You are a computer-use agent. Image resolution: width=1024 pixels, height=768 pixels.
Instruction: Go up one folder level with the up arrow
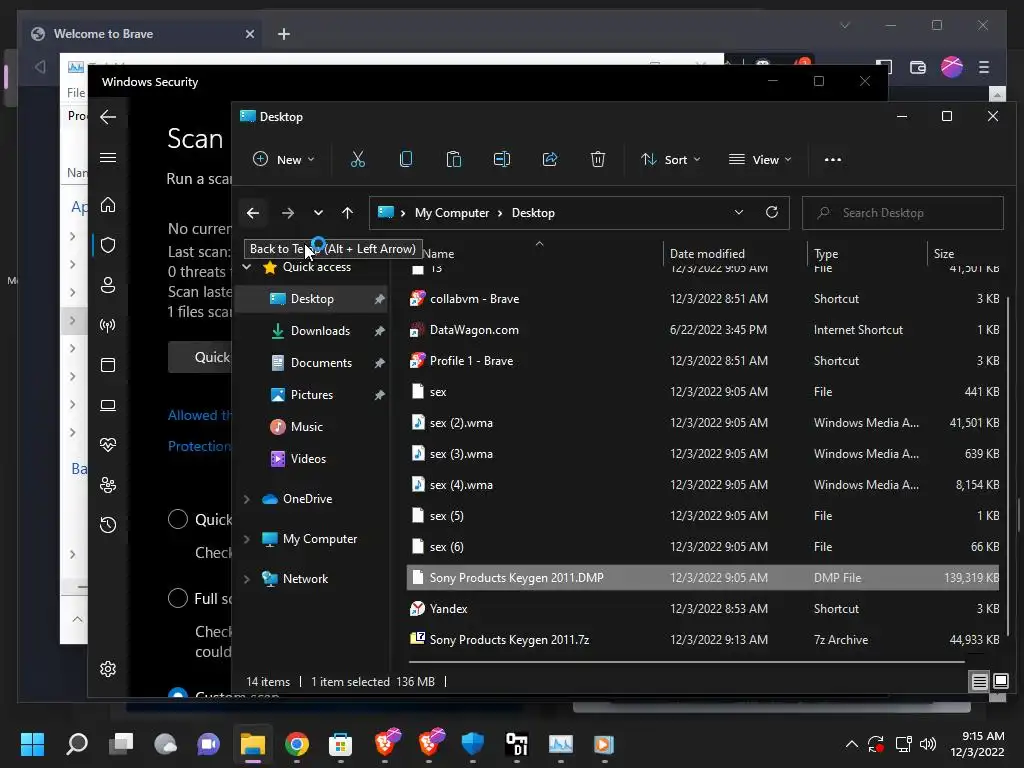point(347,213)
